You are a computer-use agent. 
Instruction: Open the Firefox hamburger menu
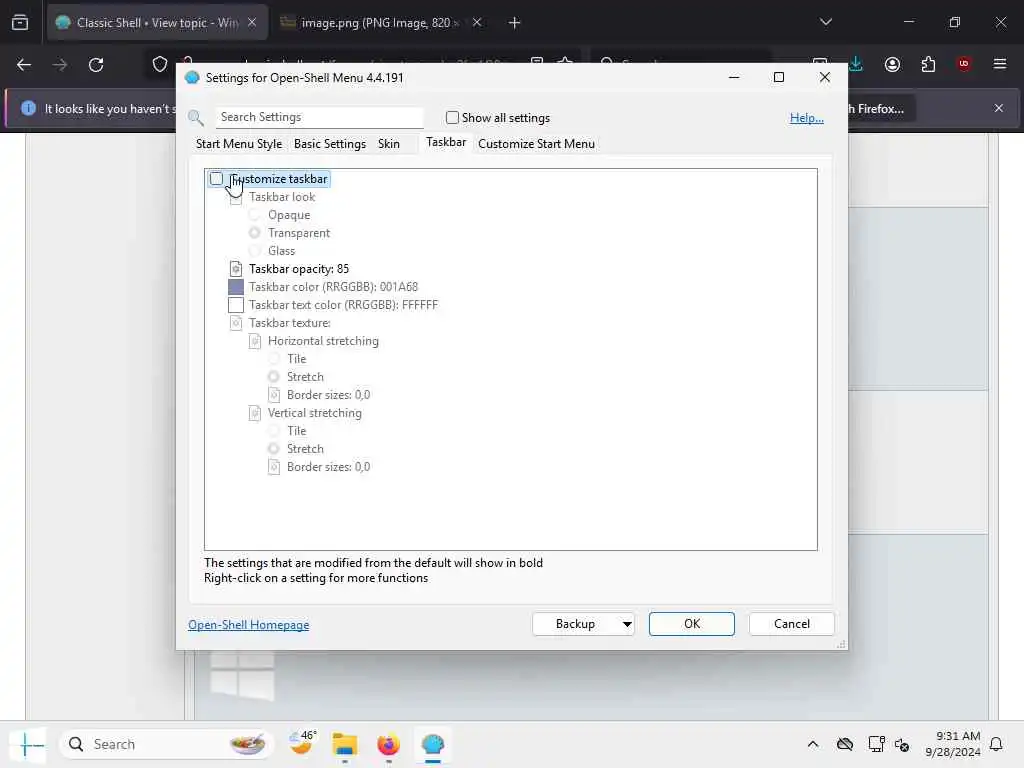[x=1000, y=64]
